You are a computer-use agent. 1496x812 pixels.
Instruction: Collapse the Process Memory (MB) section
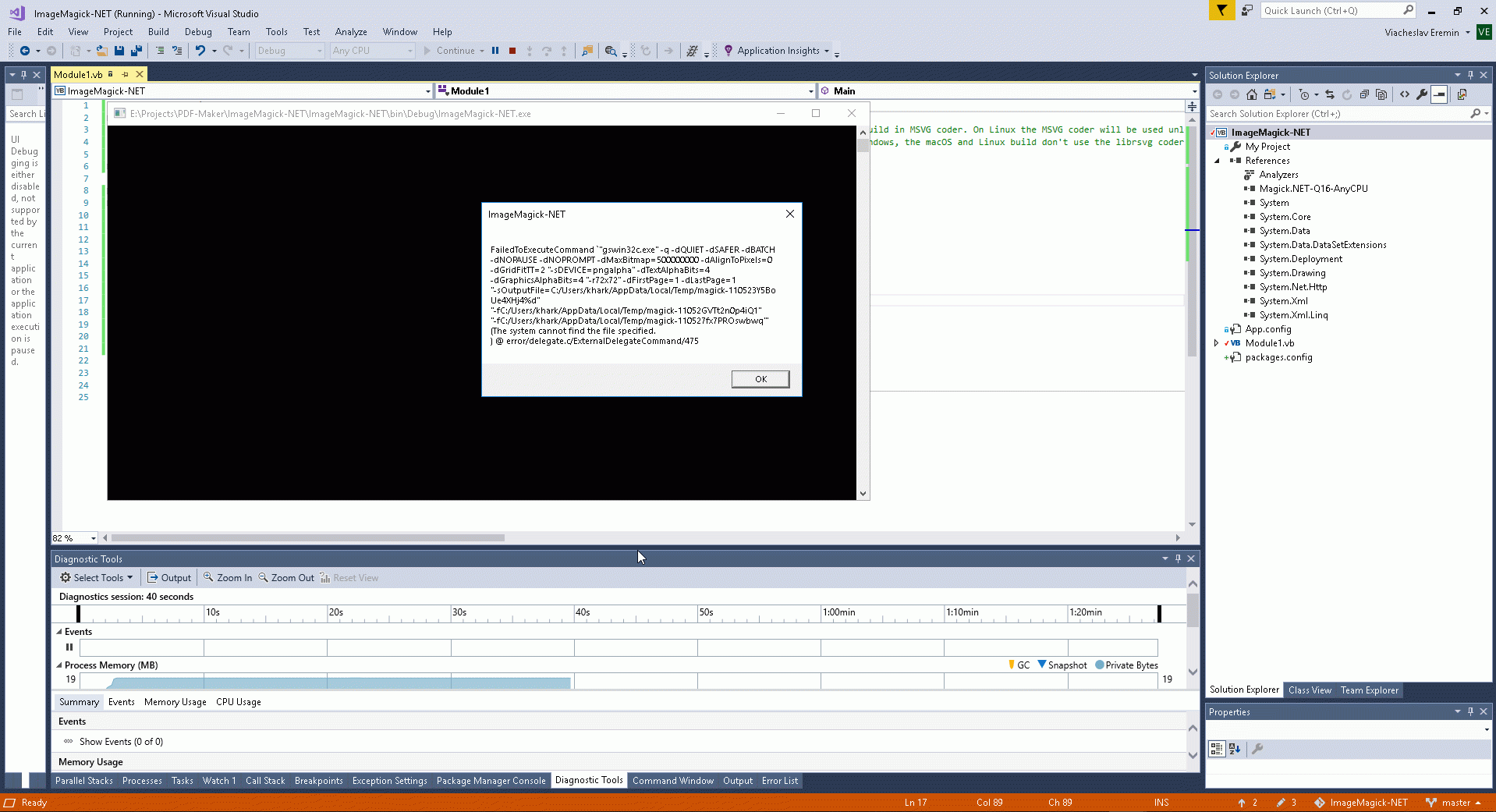click(x=59, y=665)
